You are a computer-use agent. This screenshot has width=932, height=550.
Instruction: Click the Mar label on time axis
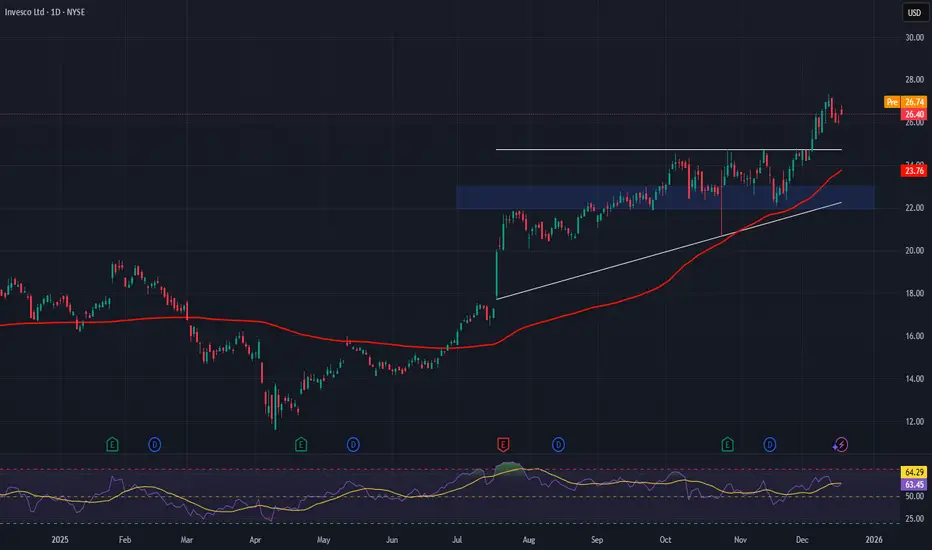tap(187, 540)
